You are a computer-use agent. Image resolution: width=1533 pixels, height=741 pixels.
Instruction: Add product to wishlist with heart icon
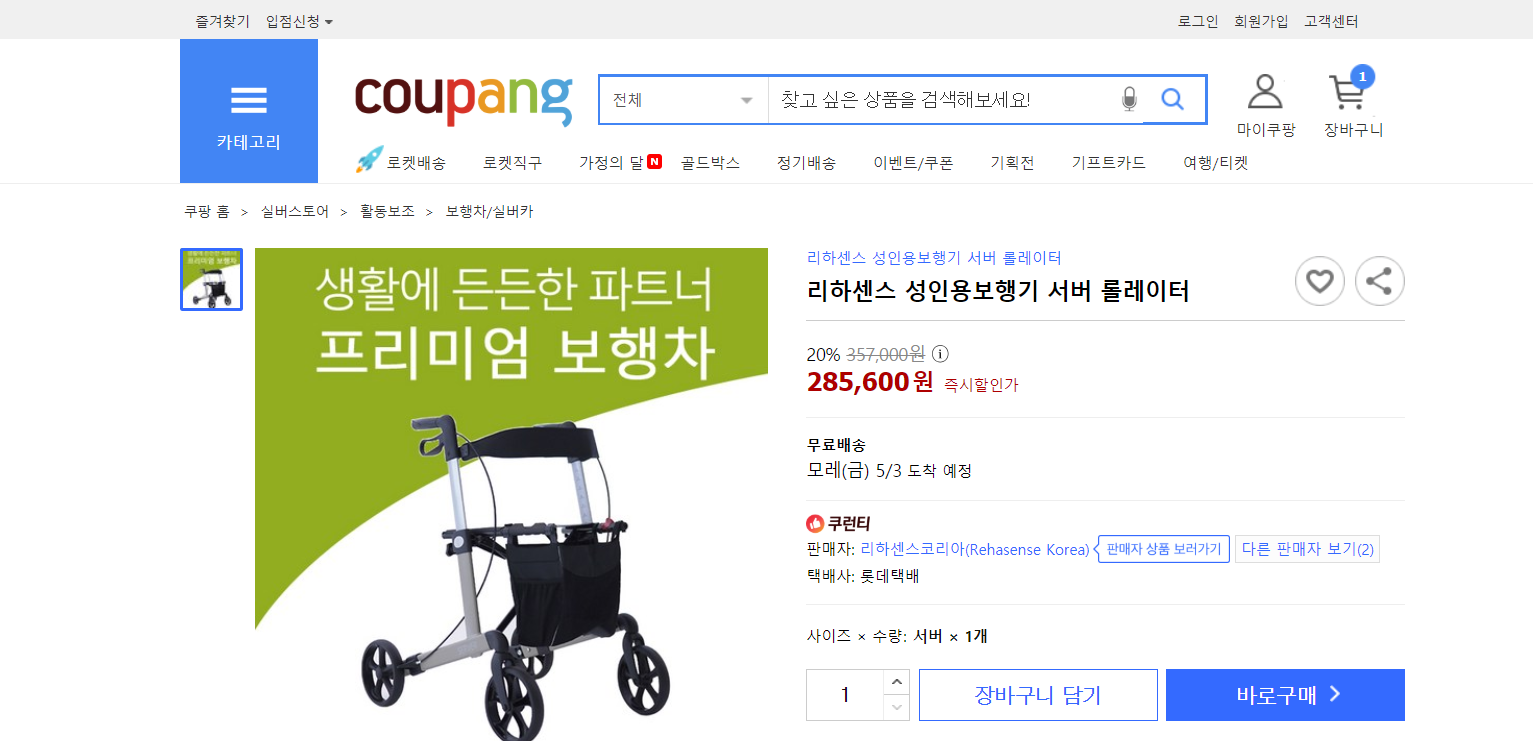[1319, 281]
